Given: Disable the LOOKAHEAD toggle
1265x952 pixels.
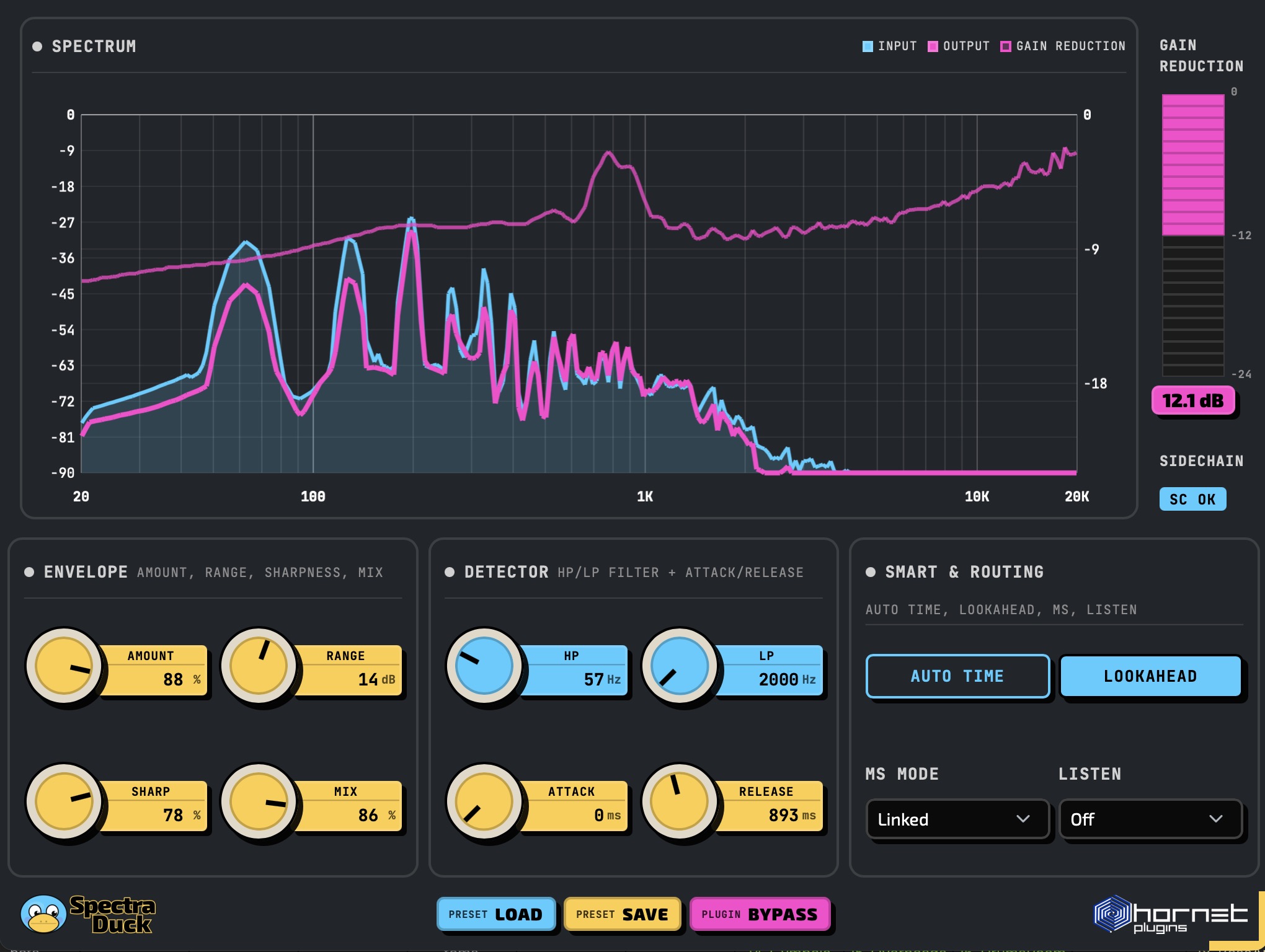Looking at the screenshot, I should point(1151,676).
